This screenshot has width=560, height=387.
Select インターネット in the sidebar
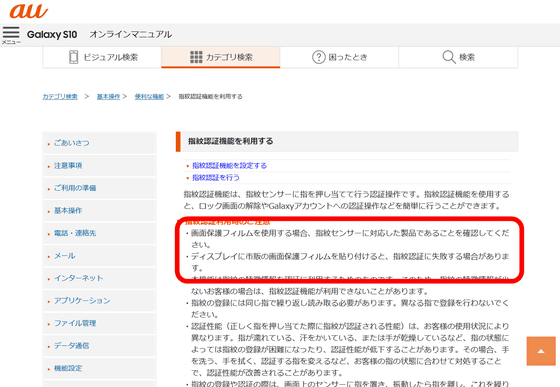click(x=100, y=278)
